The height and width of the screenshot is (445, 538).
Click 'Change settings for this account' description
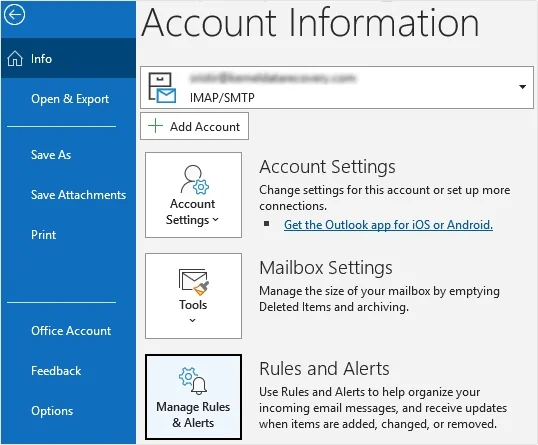tap(385, 198)
